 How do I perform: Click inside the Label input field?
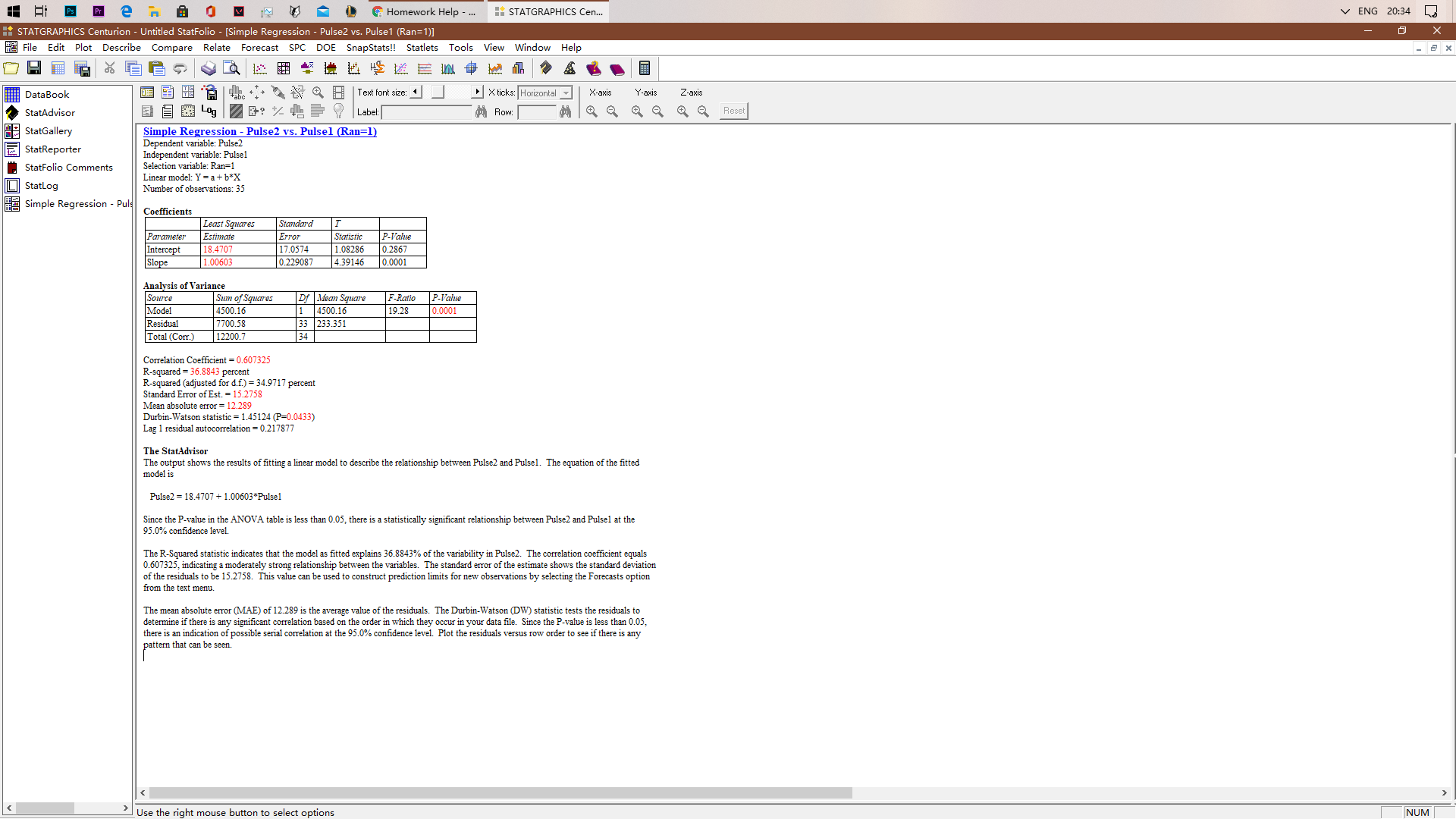point(427,111)
